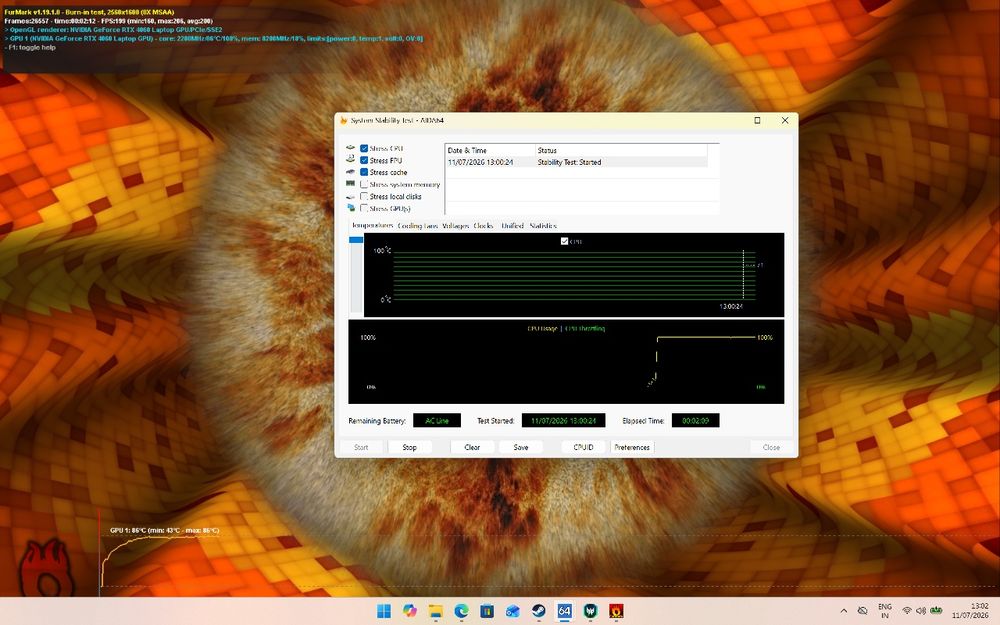Screen dimensions: 1000x625
Task: Switch to the Clocks tab
Action: (x=483, y=225)
